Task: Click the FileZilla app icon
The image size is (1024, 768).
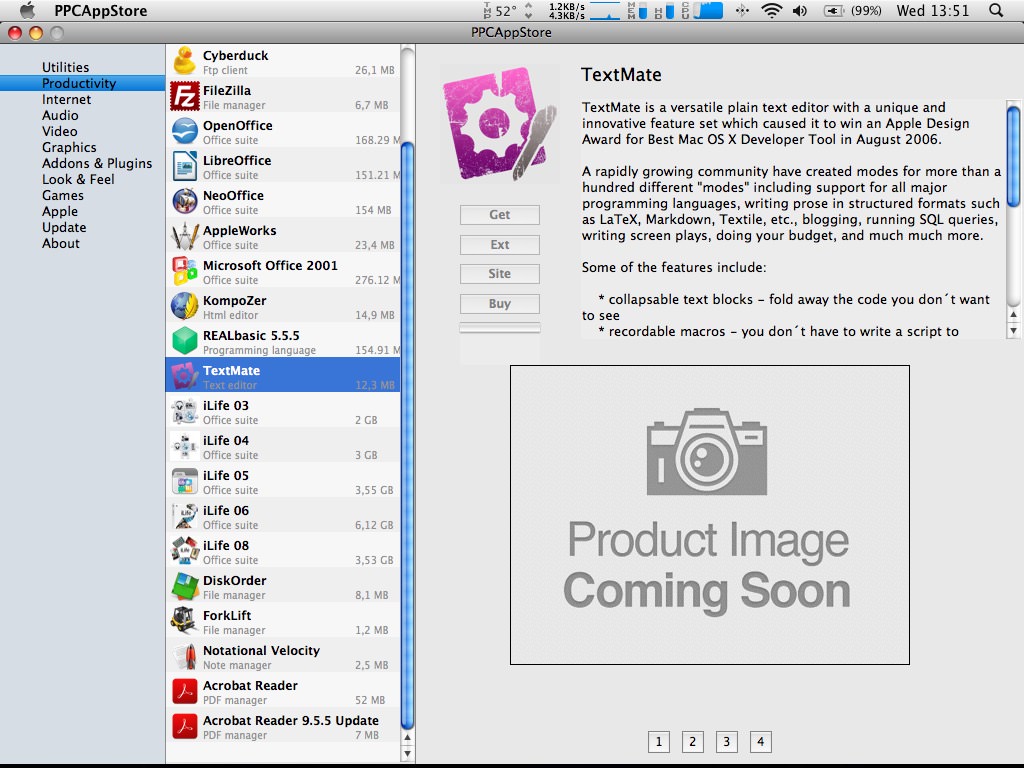Action: tap(185, 96)
